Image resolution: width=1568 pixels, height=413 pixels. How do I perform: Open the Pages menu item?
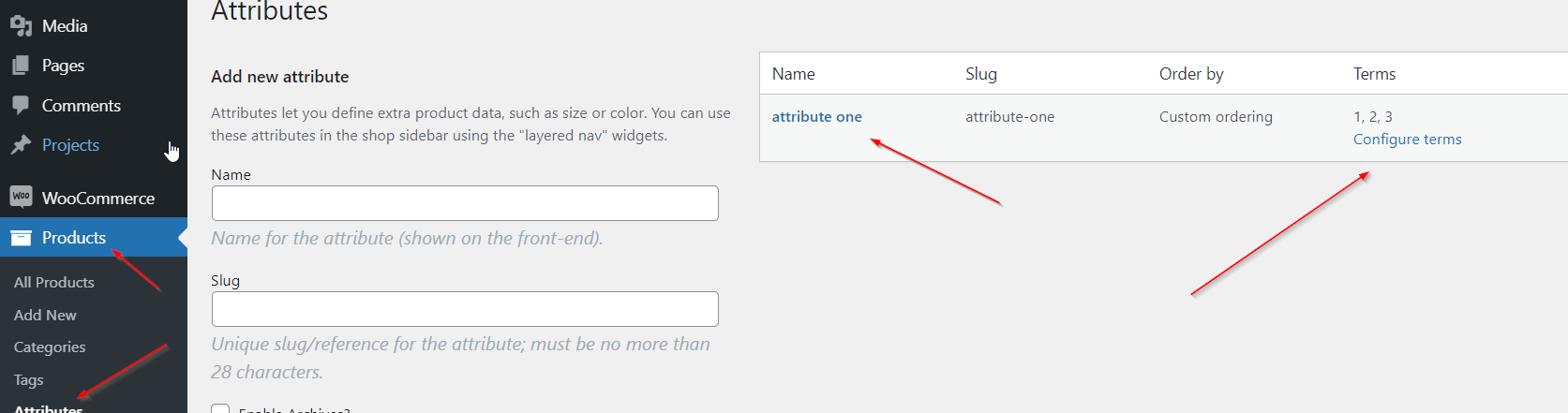click(x=63, y=66)
